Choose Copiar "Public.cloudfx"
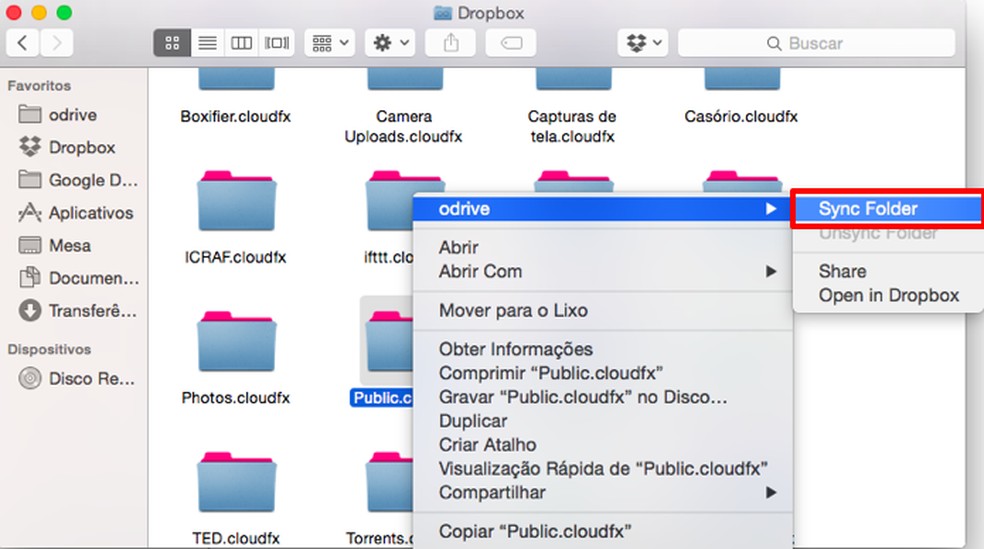 pyautogui.click(x=602, y=531)
